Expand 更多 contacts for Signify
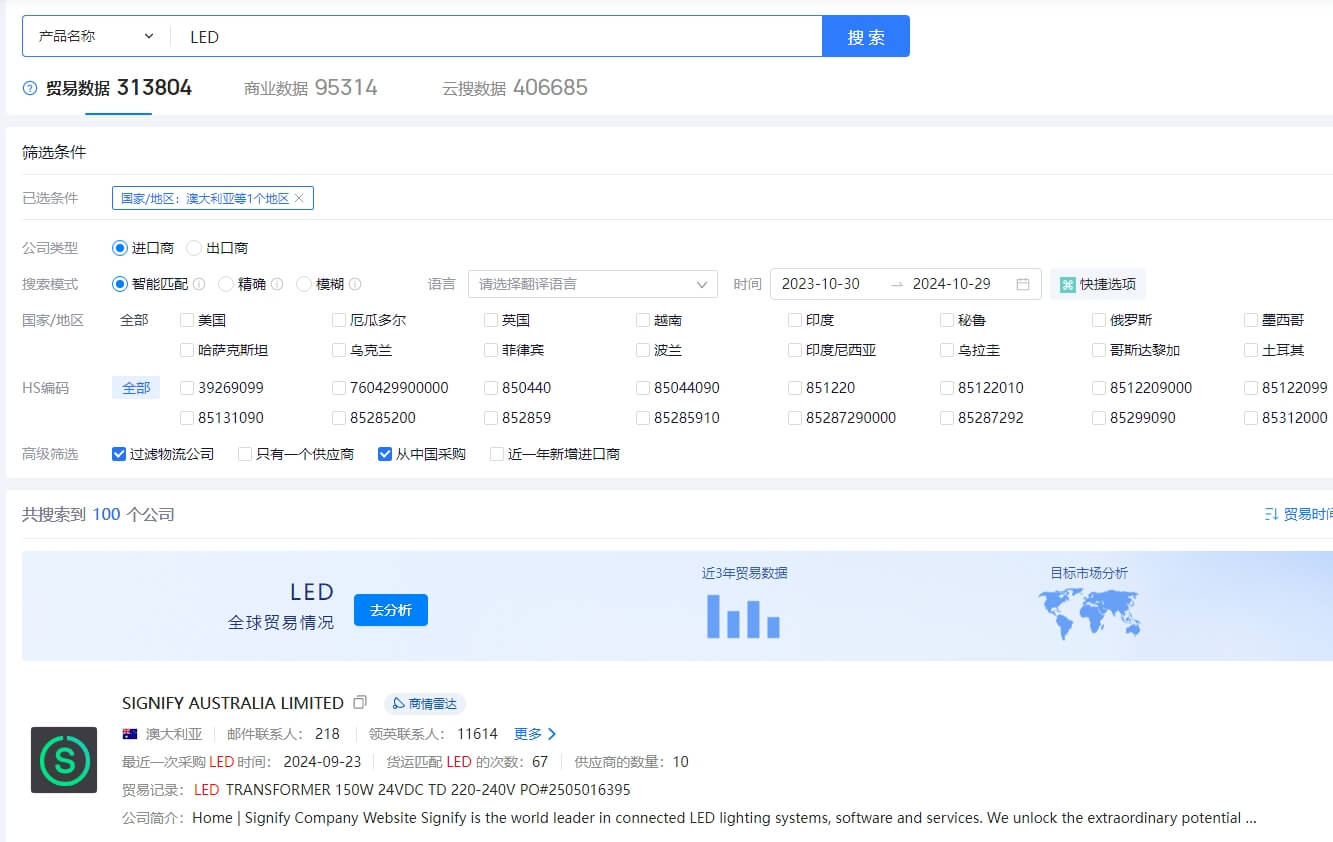Viewport: 1333px width, 842px height. pos(535,734)
